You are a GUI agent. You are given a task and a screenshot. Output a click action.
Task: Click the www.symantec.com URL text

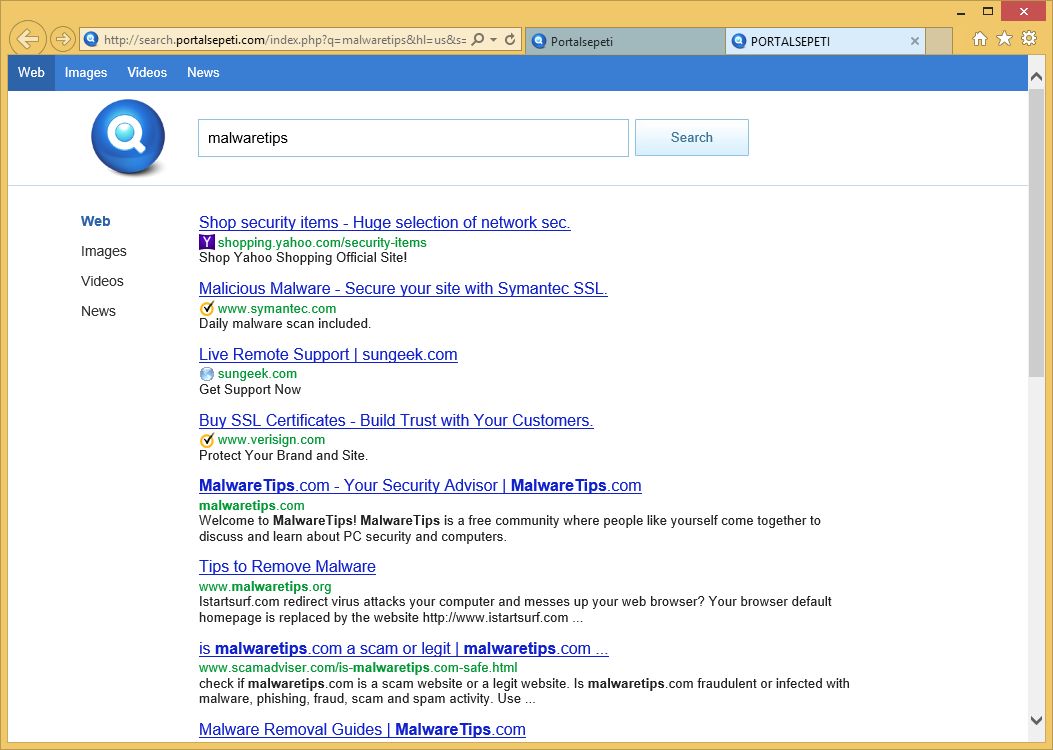coord(277,309)
